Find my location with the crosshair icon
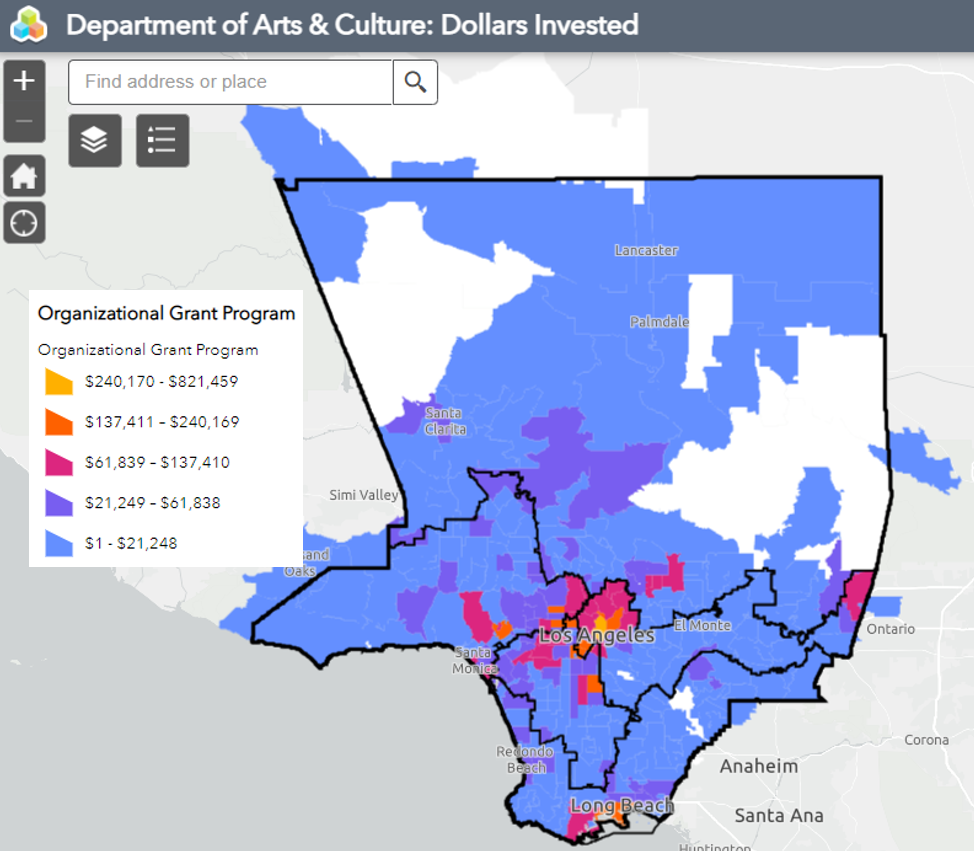The height and width of the screenshot is (851, 974). [24, 223]
